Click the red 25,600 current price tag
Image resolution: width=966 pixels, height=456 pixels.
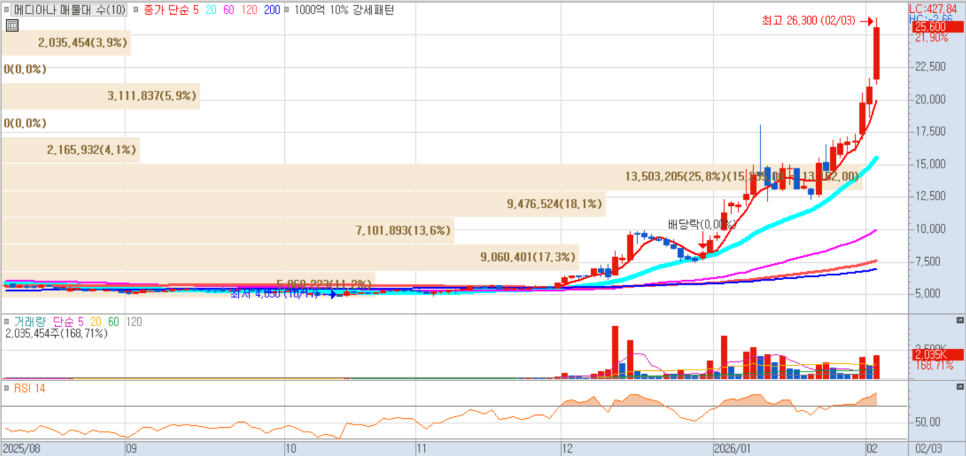pyautogui.click(x=937, y=26)
